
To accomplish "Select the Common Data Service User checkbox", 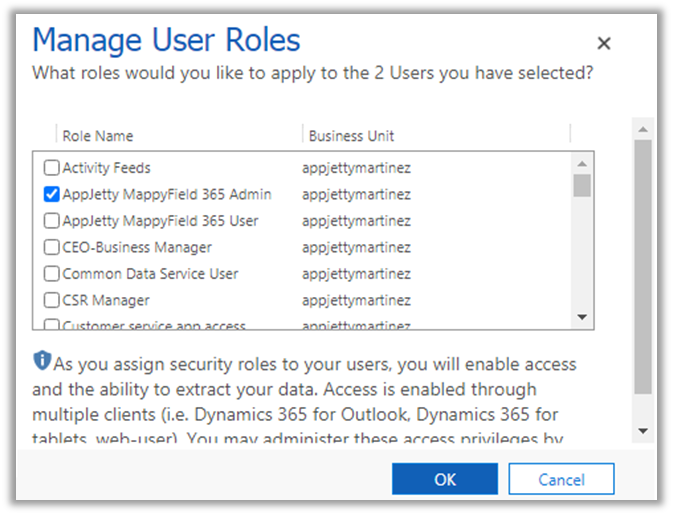I will 52,273.
